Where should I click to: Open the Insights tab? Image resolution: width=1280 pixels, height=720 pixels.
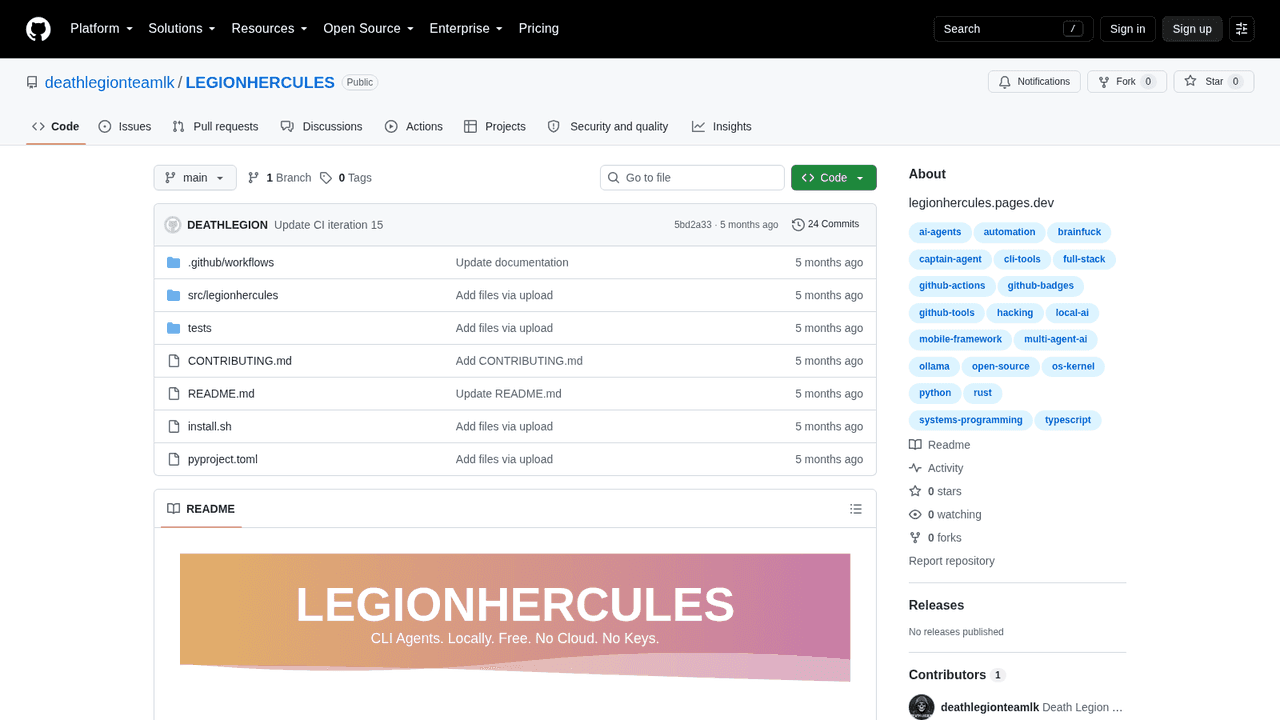tap(722, 127)
